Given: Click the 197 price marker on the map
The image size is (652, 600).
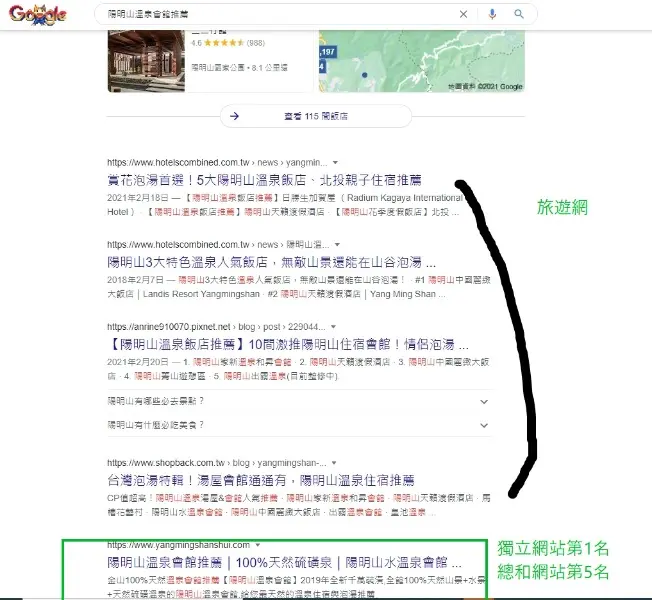Looking at the screenshot, I should (x=328, y=52).
